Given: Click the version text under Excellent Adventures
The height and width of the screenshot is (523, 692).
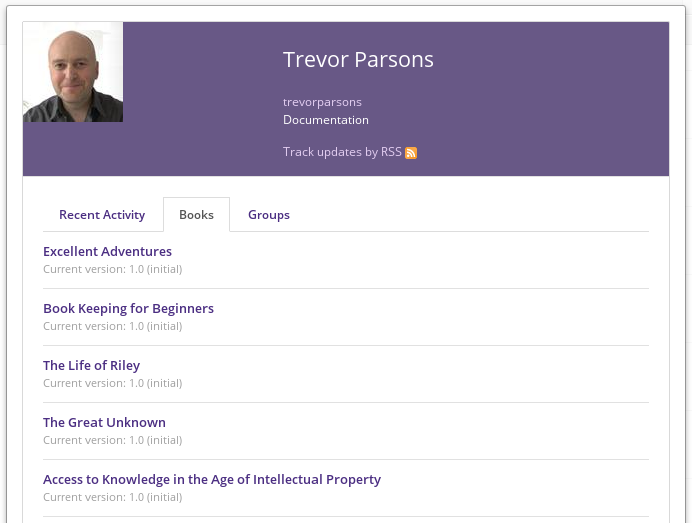Looking at the screenshot, I should tap(113, 269).
